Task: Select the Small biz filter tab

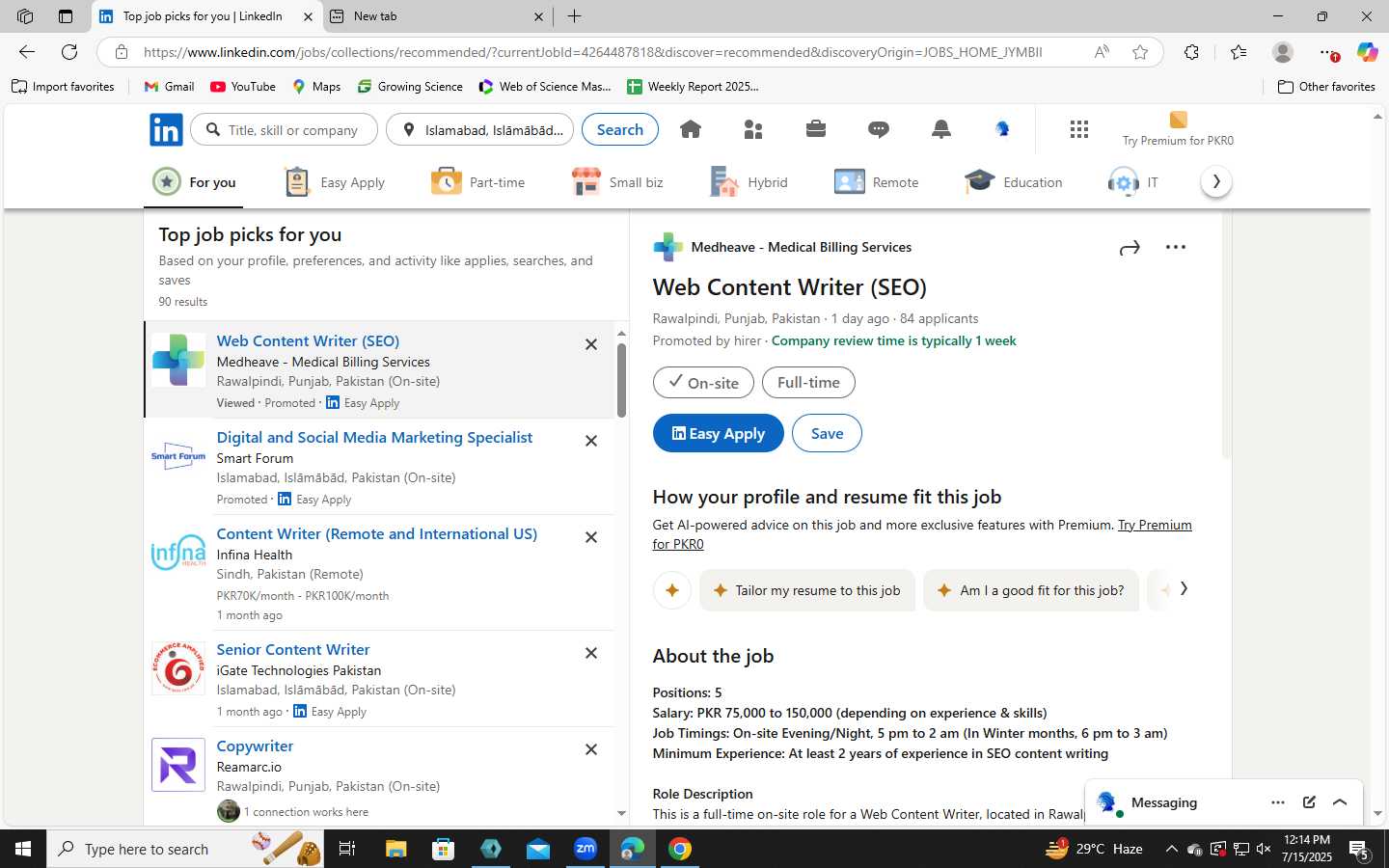Action: click(617, 182)
